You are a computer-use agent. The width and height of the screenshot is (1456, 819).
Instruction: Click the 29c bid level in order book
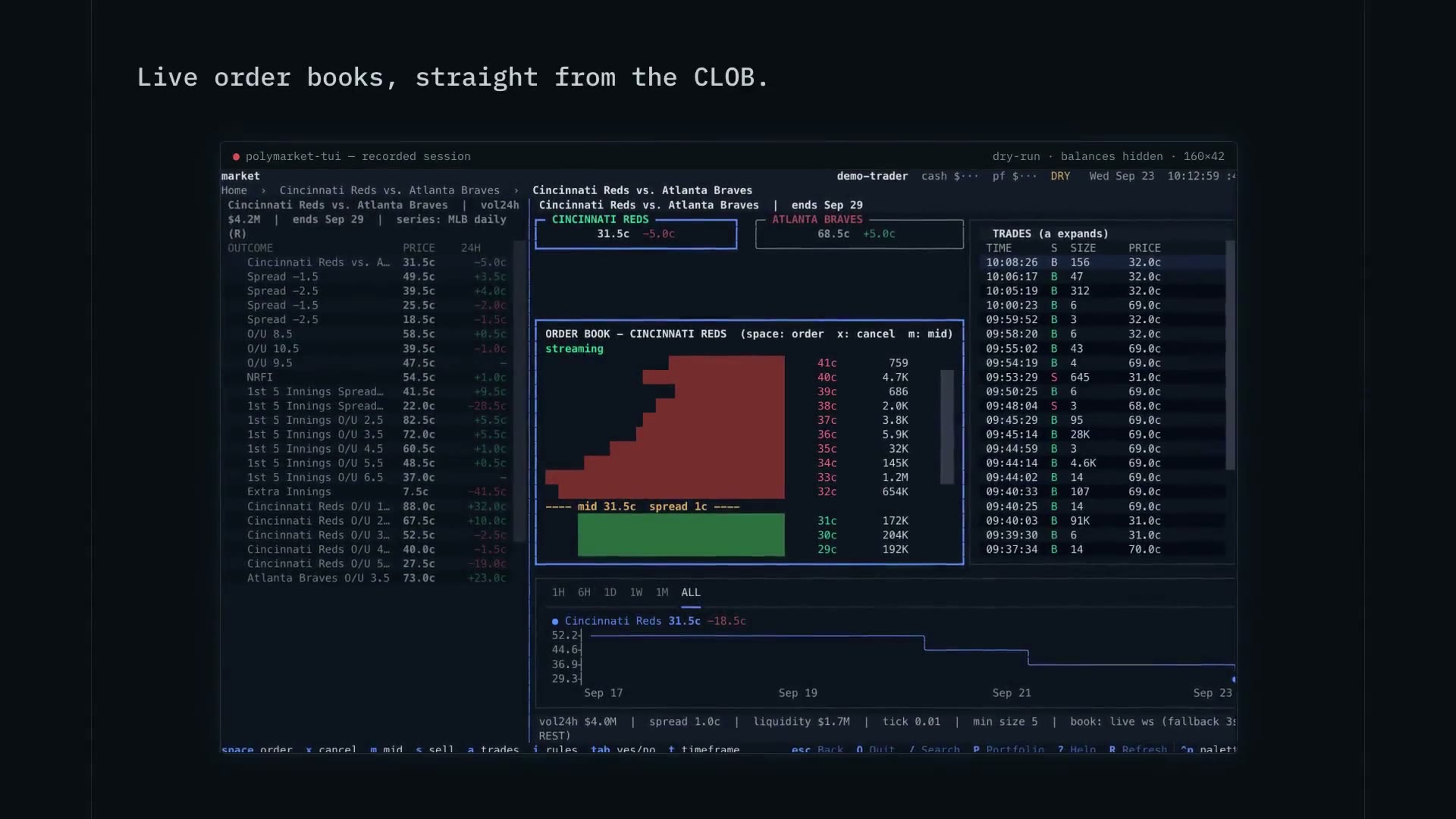click(x=827, y=550)
